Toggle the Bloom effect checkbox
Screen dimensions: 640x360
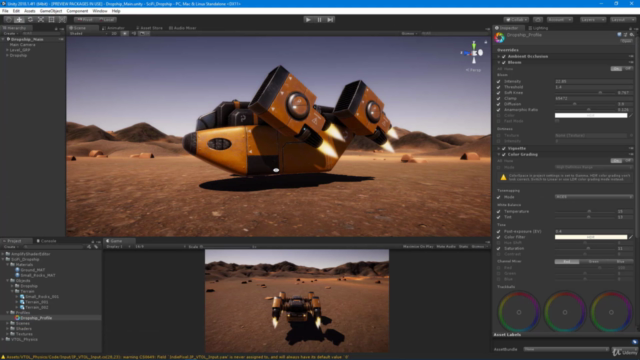click(x=504, y=63)
